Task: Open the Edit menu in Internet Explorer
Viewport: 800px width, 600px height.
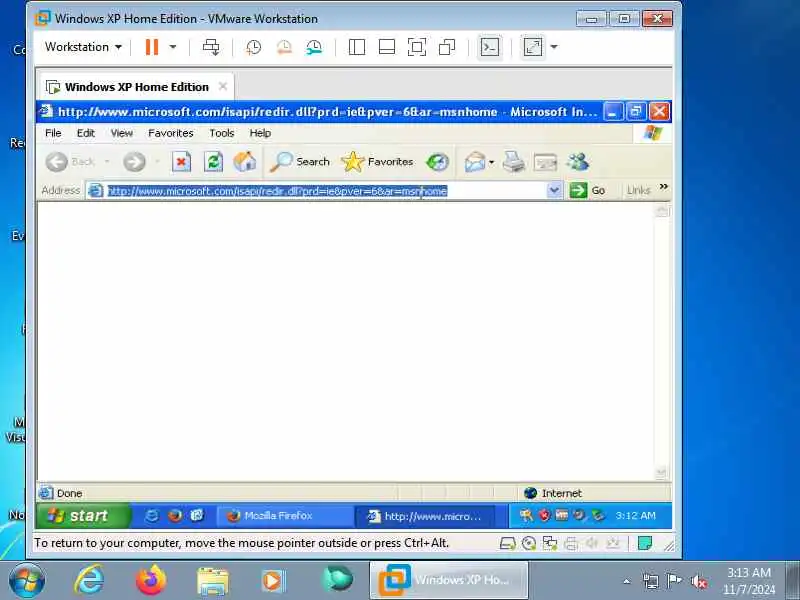Action: tap(86, 133)
